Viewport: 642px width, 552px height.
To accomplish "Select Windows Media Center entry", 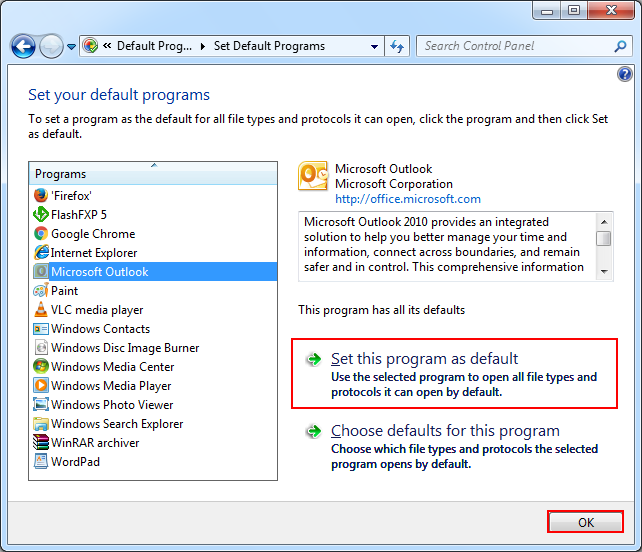I will pyautogui.click(x=153, y=366).
